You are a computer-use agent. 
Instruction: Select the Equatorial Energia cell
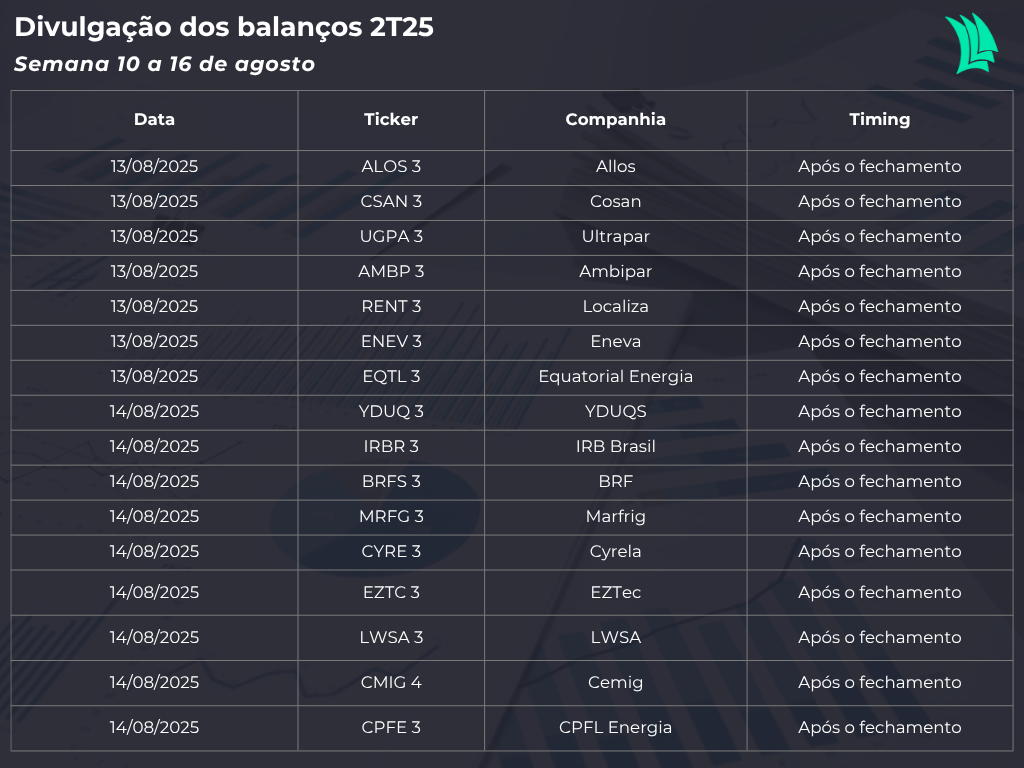(615, 377)
